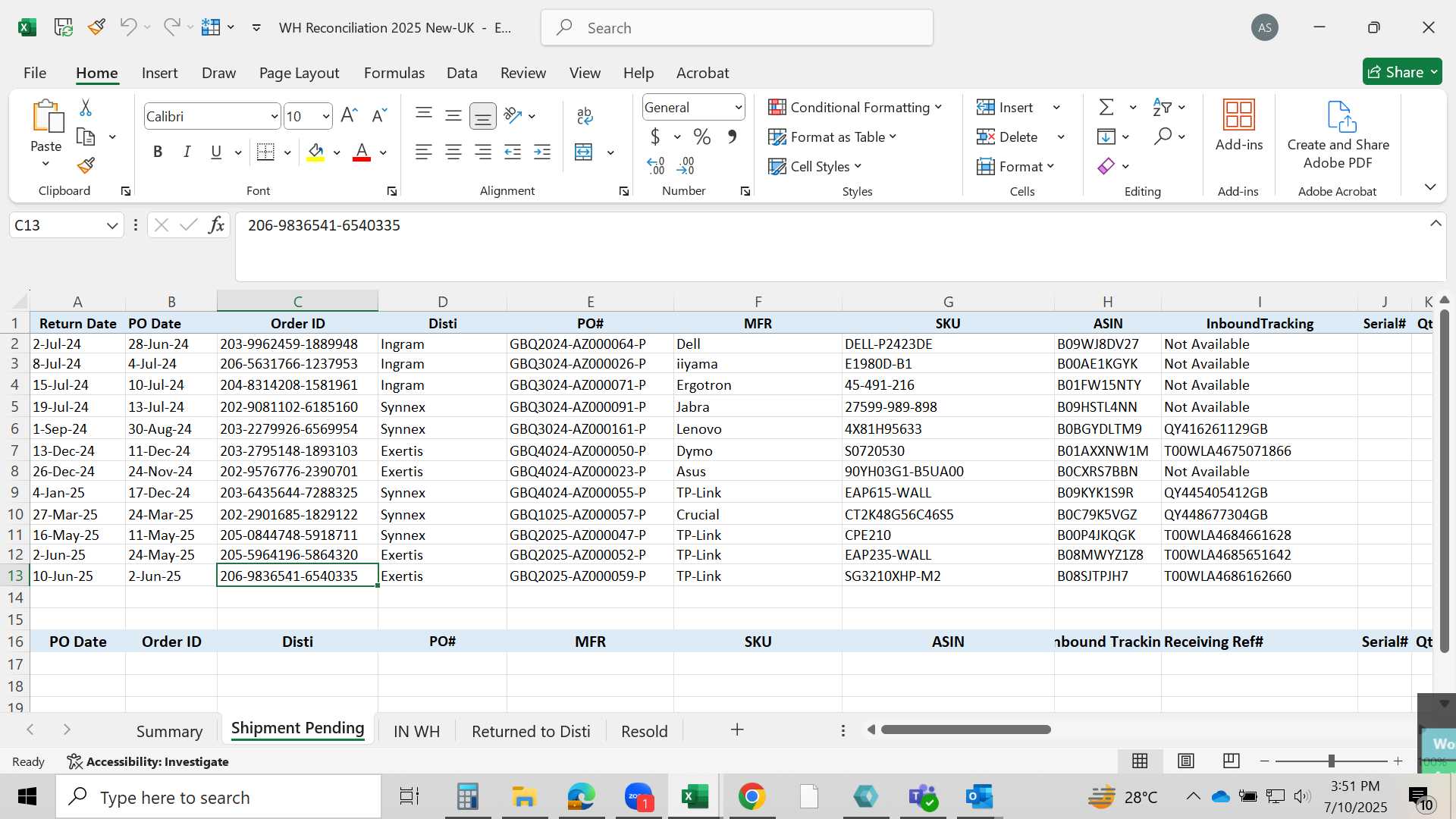Open the Summary sheet tab
The width and height of the screenshot is (1456, 819).
click(x=169, y=732)
